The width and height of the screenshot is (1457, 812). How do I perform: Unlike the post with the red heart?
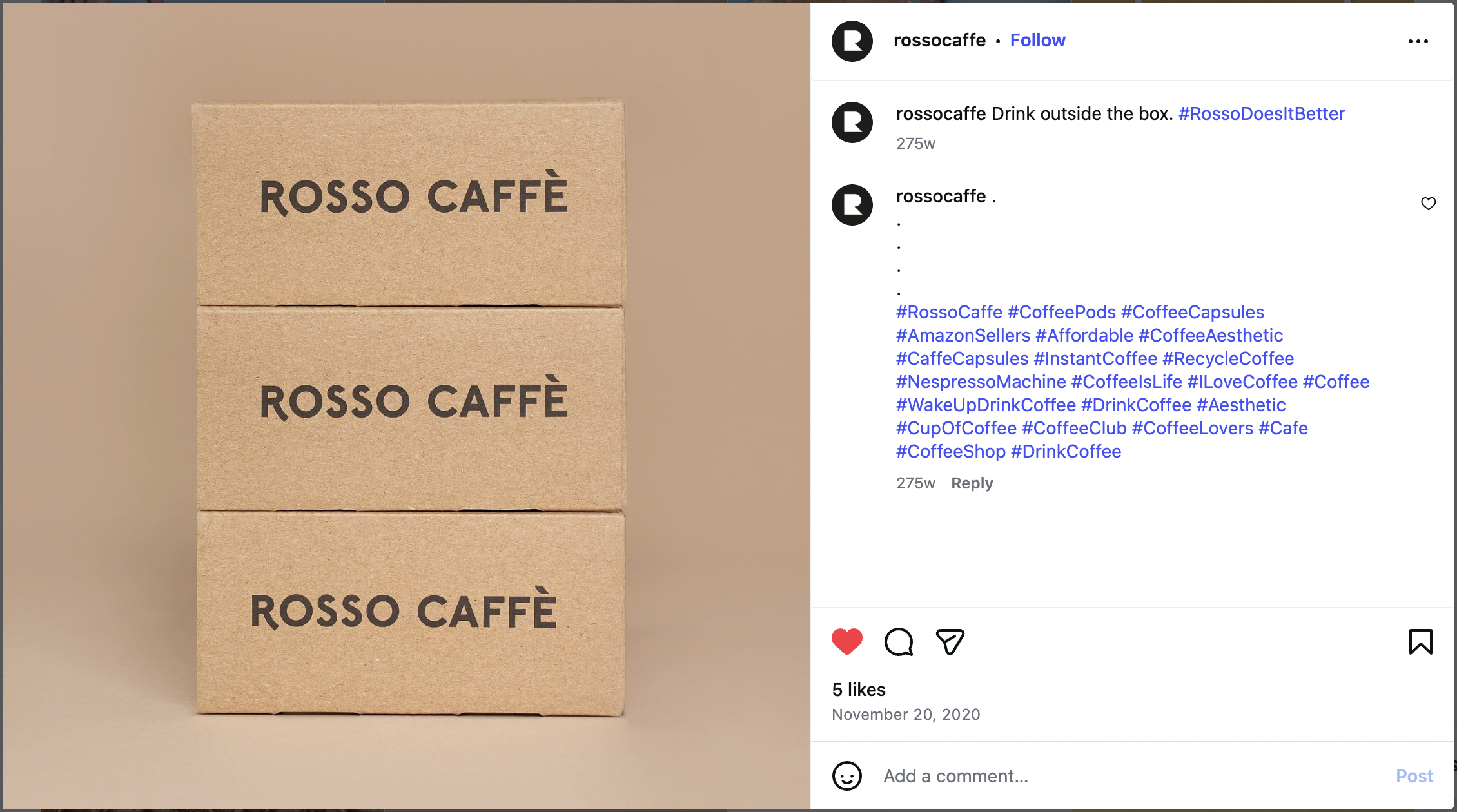846,642
